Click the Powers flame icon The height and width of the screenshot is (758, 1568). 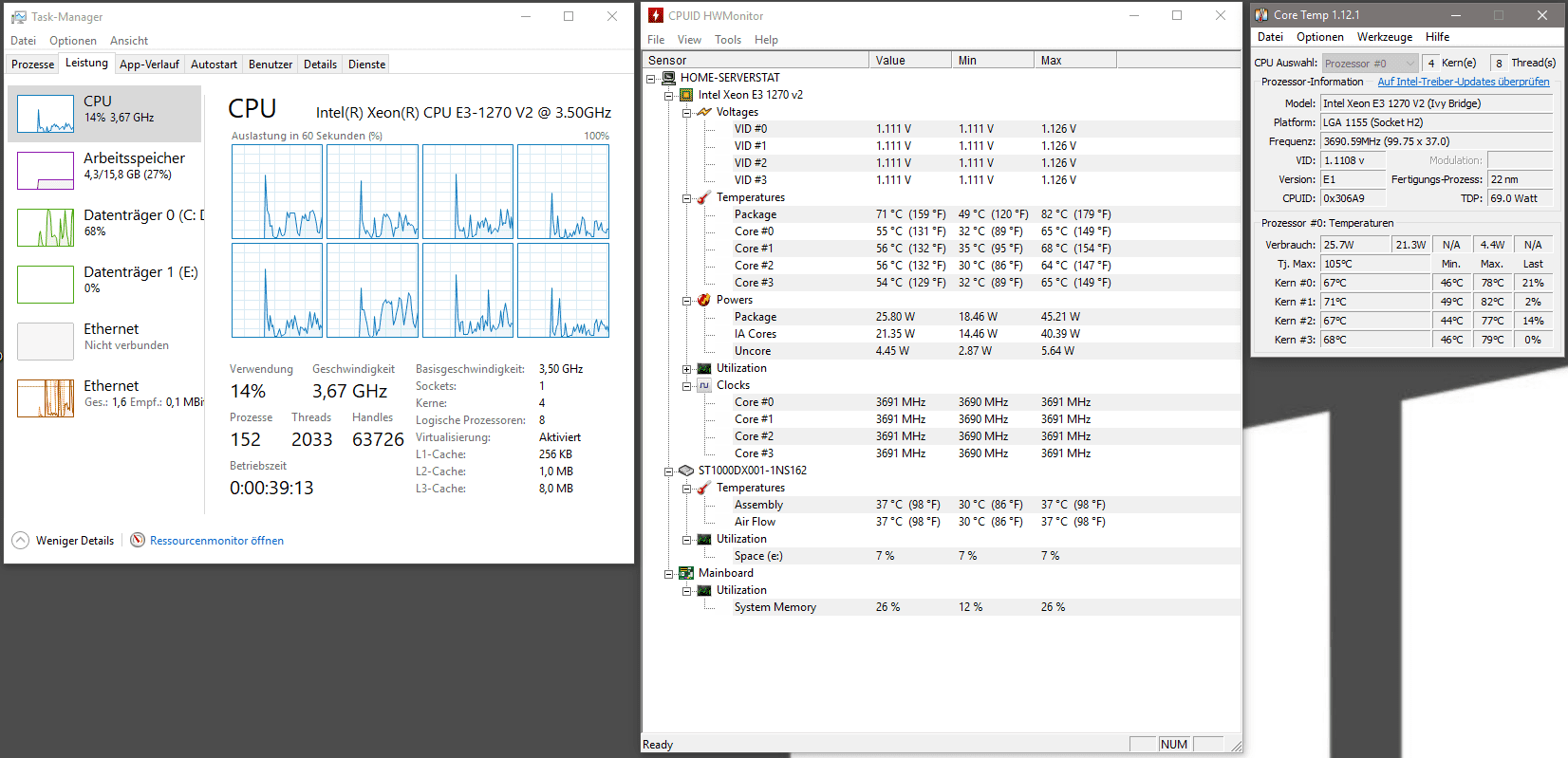(704, 300)
